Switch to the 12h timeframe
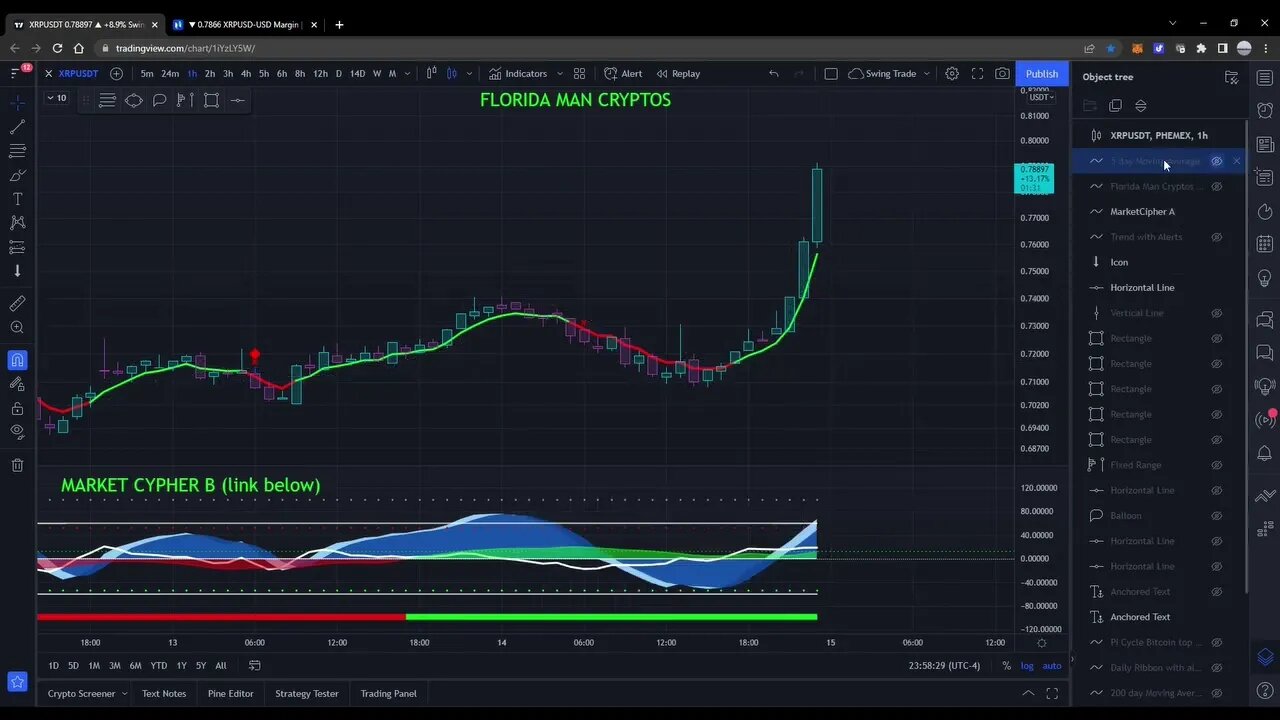The height and width of the screenshot is (720, 1280). point(320,73)
